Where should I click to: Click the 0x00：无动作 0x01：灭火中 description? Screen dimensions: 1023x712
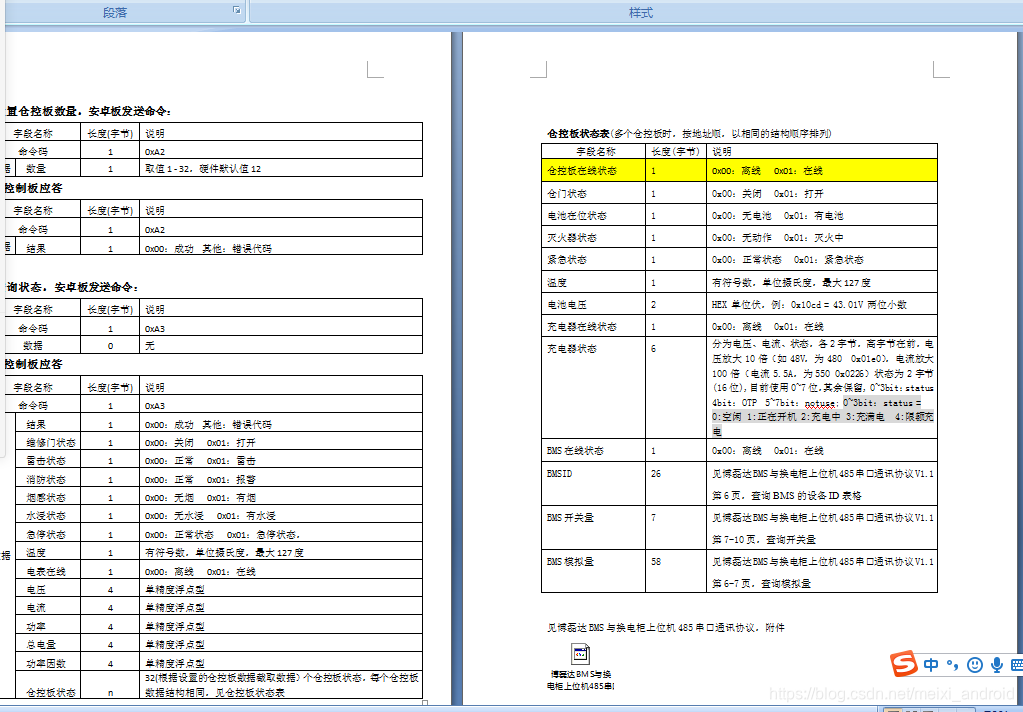click(x=778, y=238)
